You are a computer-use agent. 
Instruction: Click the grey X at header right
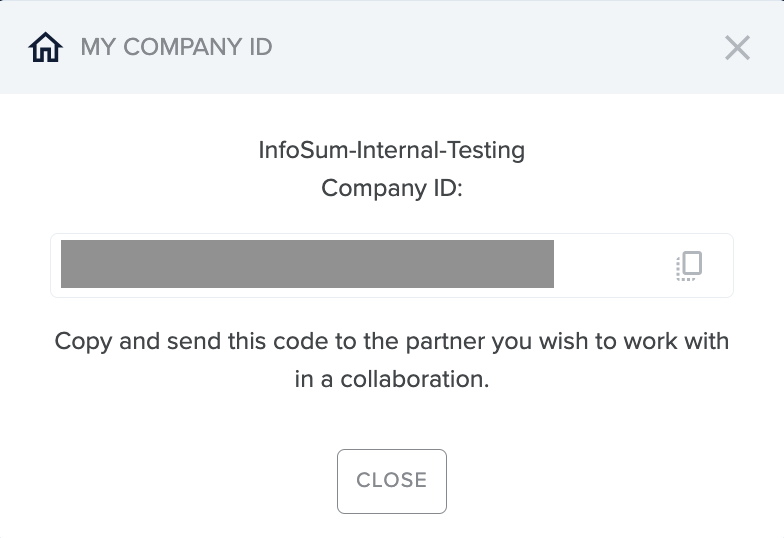point(738,48)
